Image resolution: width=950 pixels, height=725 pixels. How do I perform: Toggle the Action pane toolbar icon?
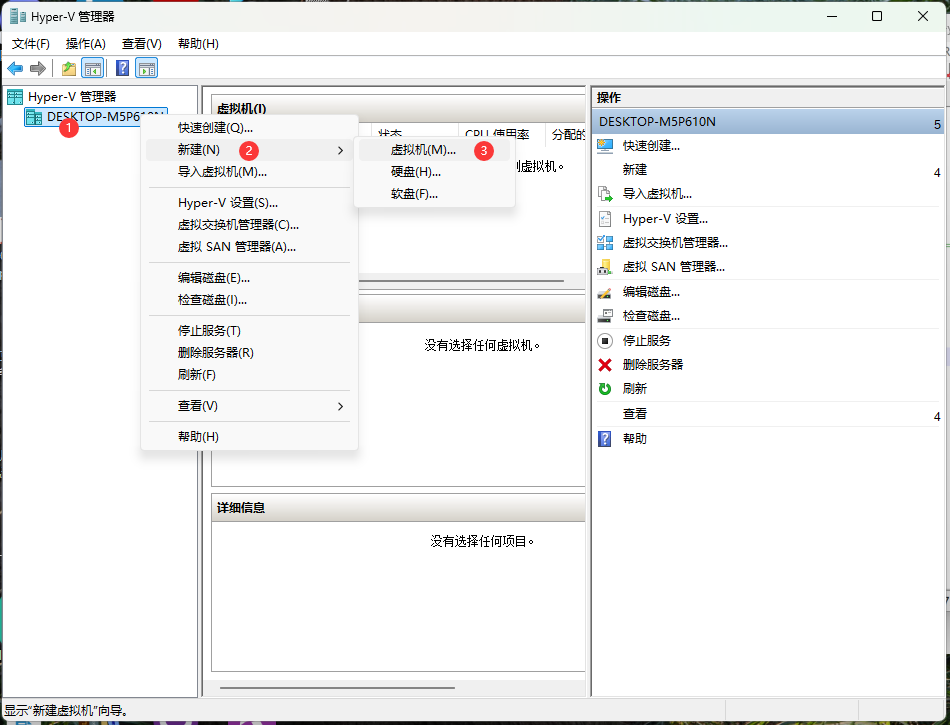click(x=146, y=68)
